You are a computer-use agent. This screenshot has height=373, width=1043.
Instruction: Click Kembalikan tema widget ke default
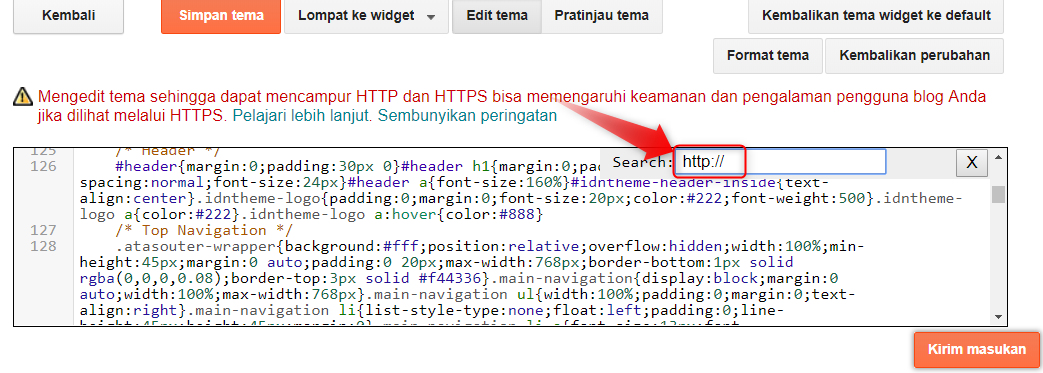[x=876, y=16]
